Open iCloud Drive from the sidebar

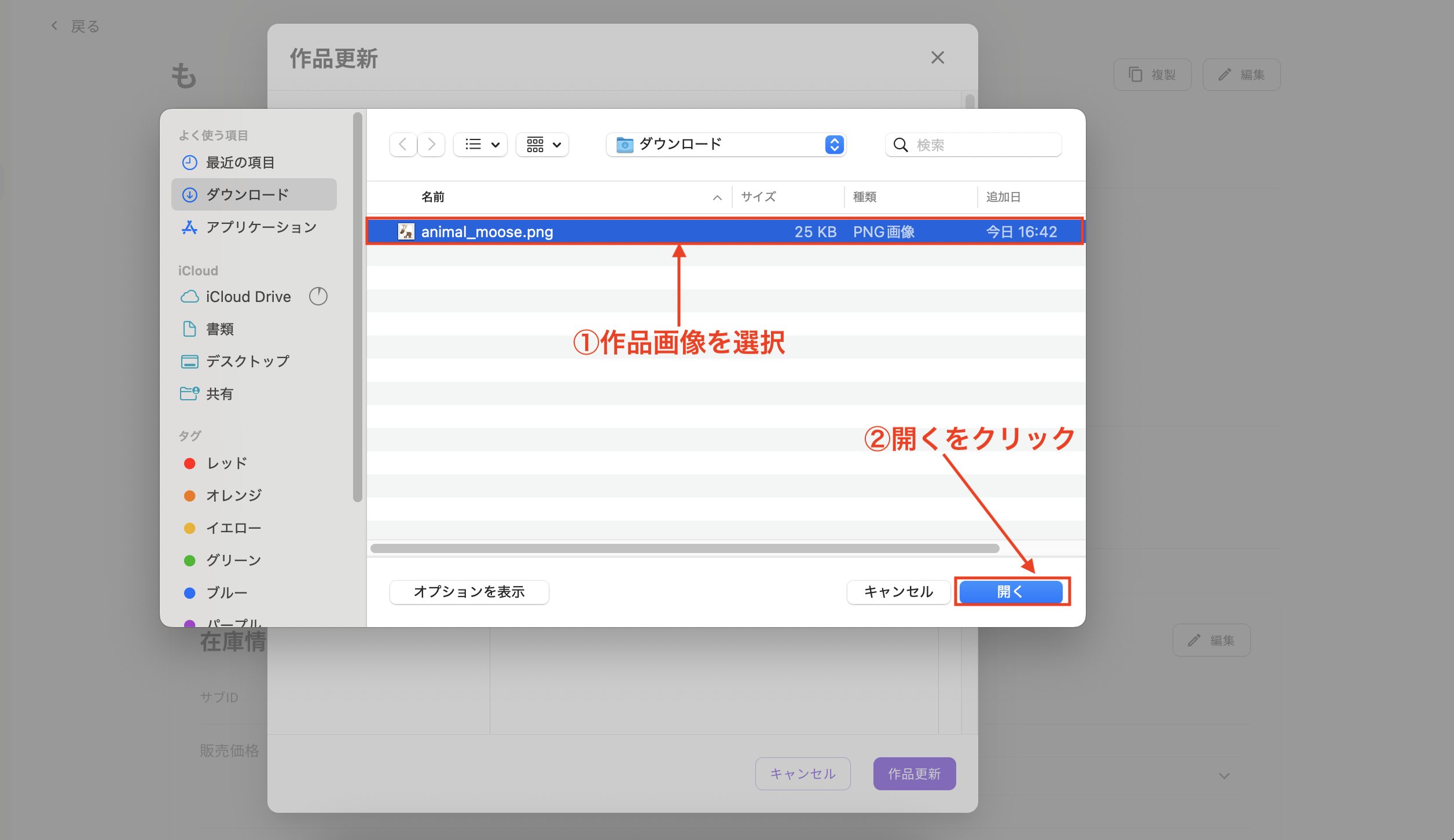click(248, 296)
